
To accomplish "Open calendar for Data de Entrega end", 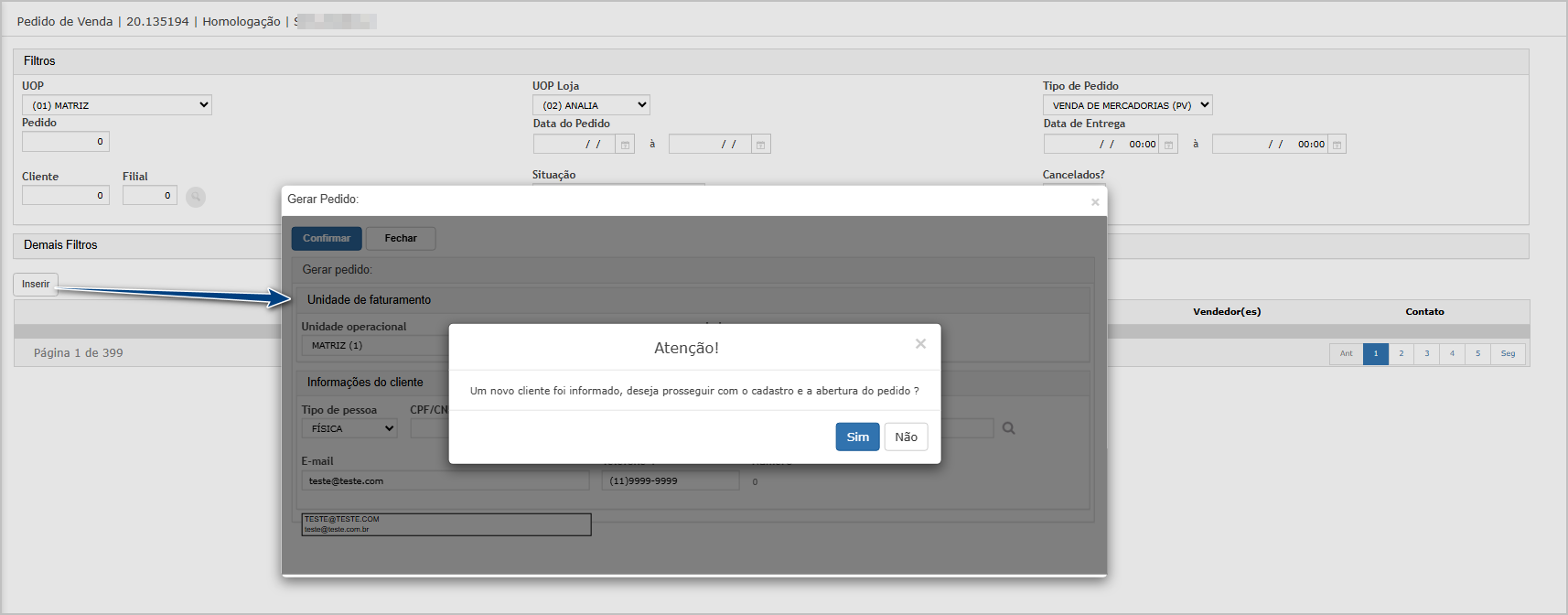I will (1337, 145).
